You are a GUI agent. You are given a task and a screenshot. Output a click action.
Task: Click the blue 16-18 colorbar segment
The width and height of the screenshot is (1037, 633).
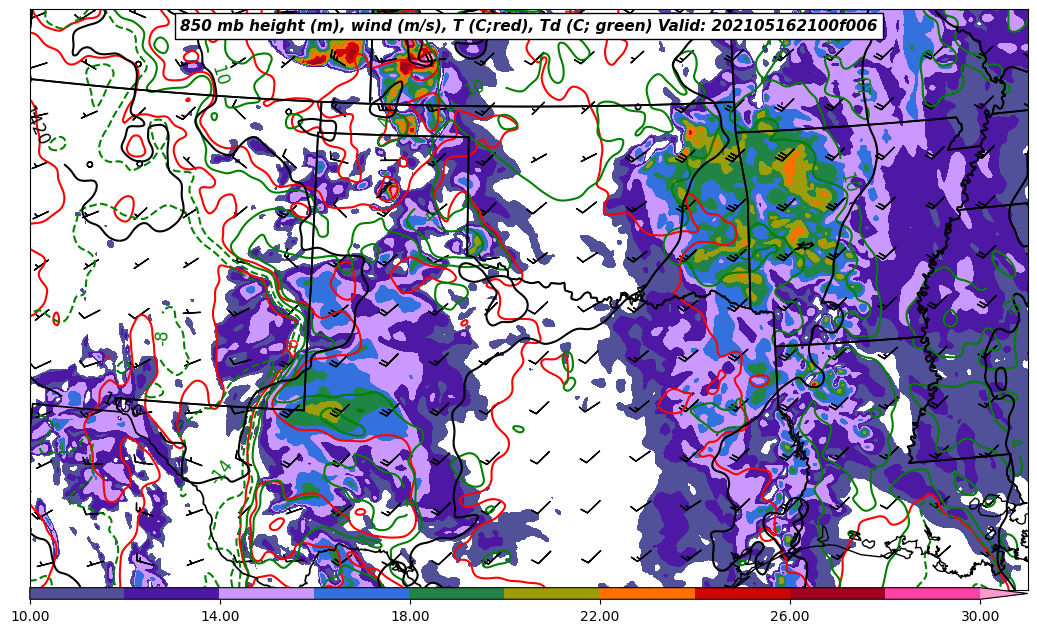click(362, 593)
